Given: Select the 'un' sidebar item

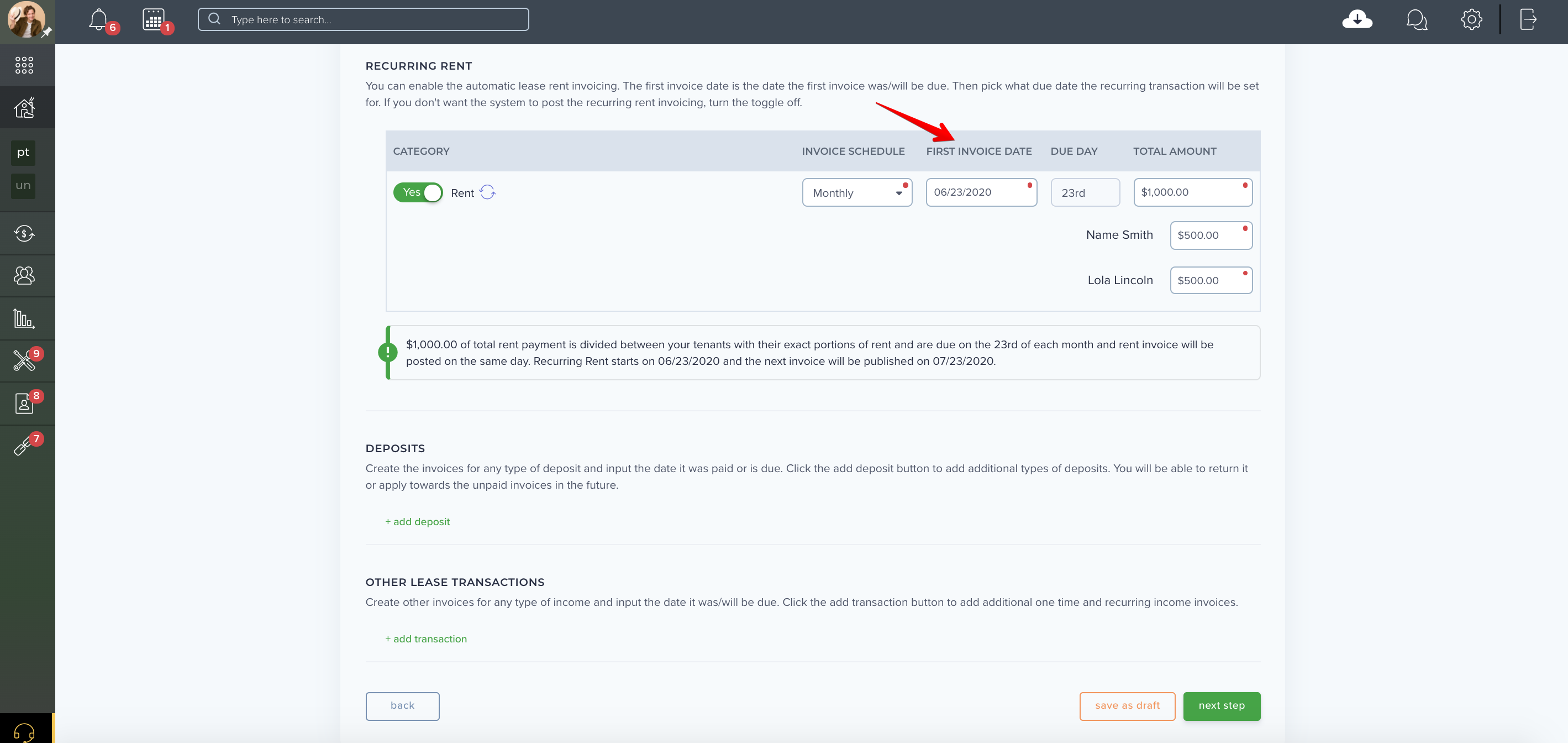Looking at the screenshot, I should (x=23, y=186).
